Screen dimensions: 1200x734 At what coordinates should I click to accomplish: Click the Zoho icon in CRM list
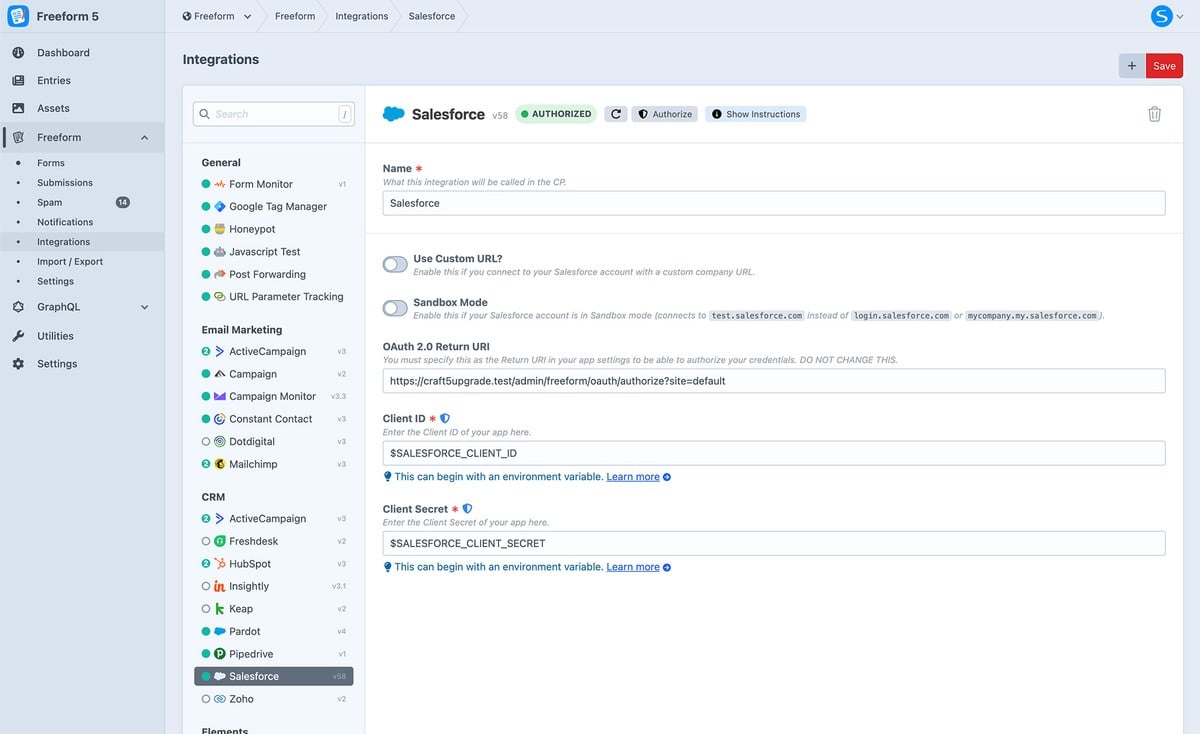220,699
